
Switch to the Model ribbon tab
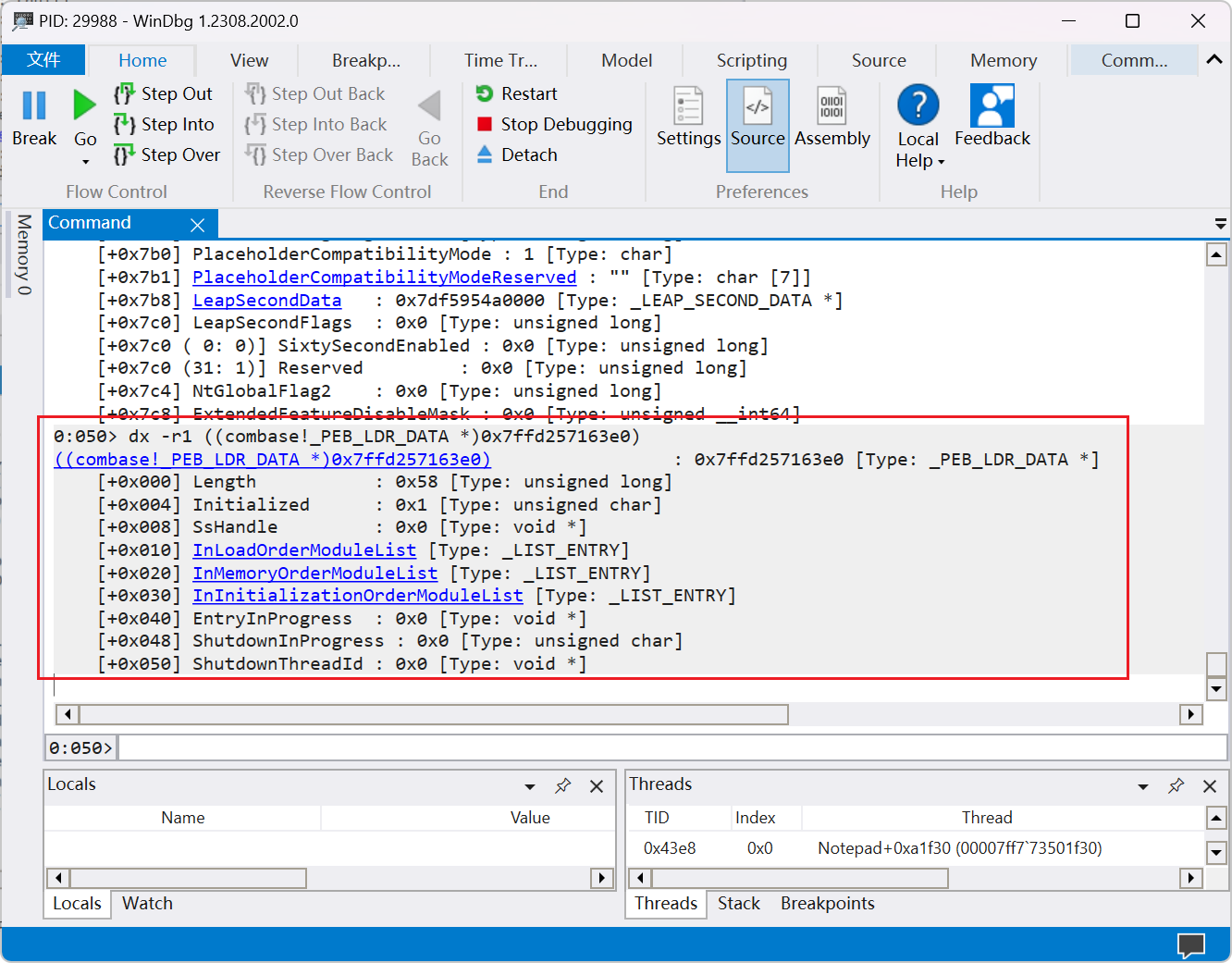[626, 60]
